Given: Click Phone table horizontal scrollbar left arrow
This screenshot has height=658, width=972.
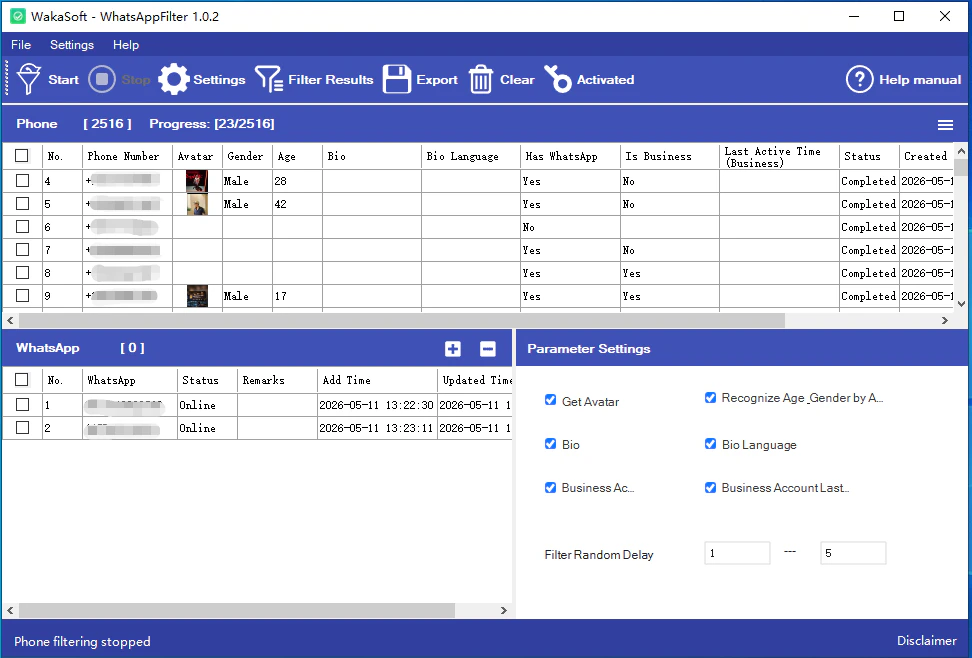Looking at the screenshot, I should [x=10, y=321].
